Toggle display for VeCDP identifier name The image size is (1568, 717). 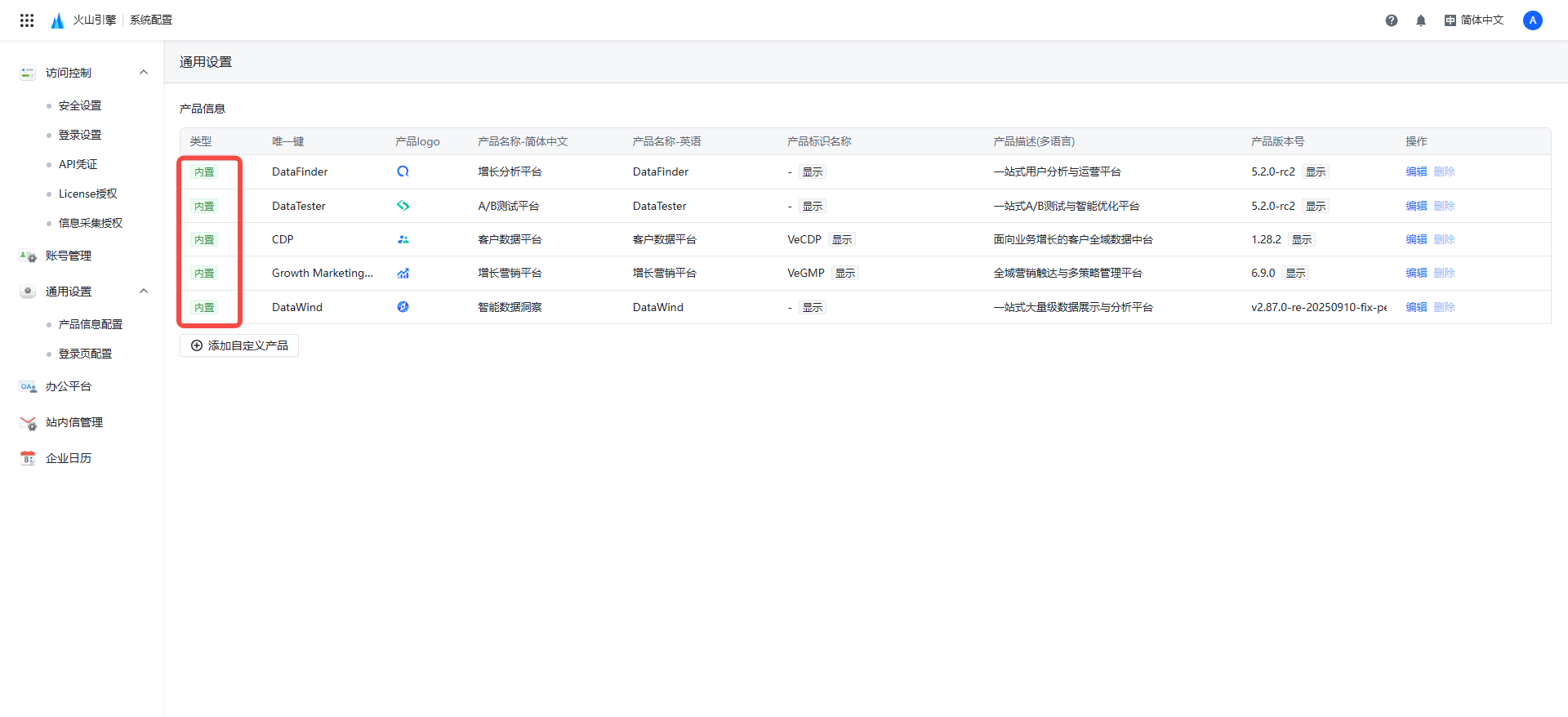(842, 240)
